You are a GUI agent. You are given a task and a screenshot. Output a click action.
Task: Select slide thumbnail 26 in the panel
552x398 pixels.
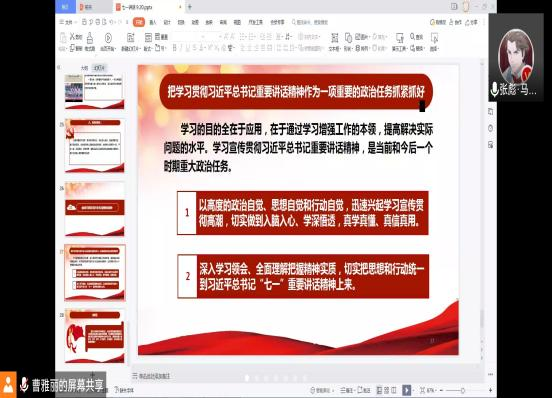point(95,210)
